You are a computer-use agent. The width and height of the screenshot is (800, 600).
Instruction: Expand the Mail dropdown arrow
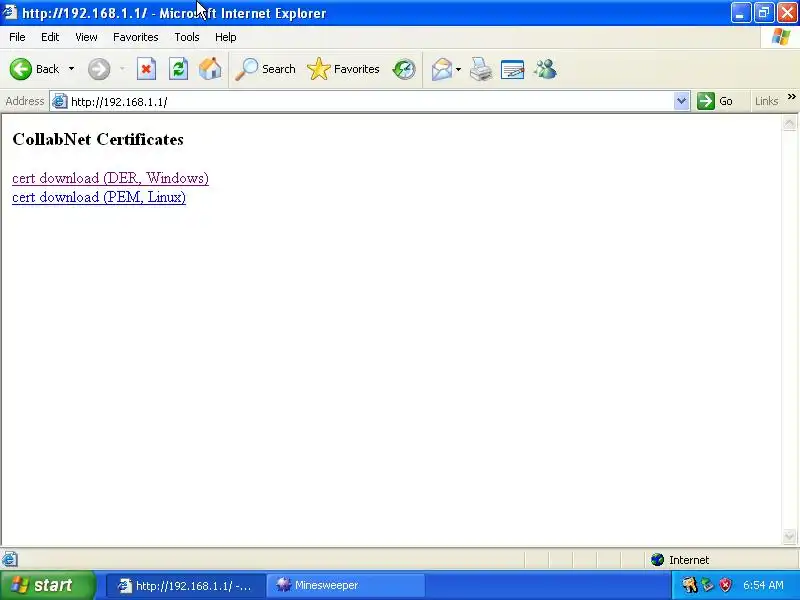coord(458,69)
